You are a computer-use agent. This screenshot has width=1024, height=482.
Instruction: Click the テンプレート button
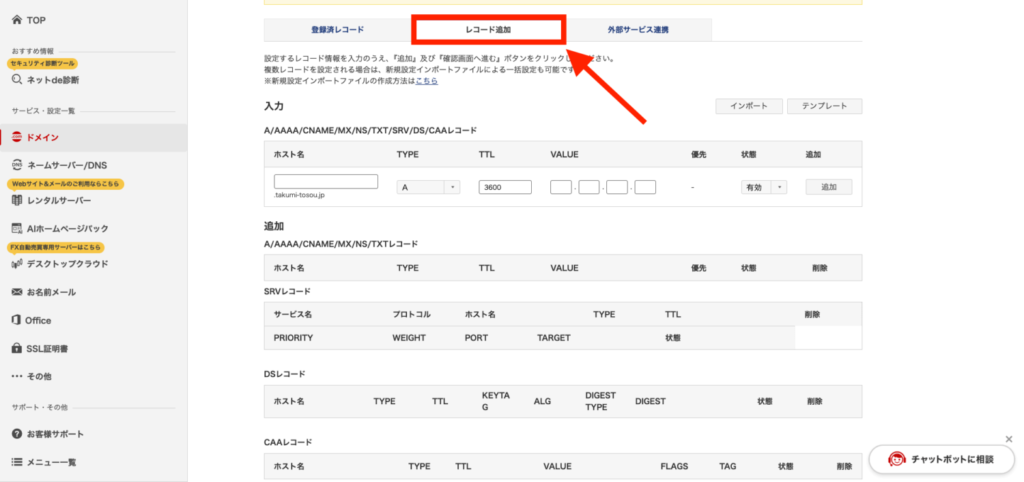(824, 106)
